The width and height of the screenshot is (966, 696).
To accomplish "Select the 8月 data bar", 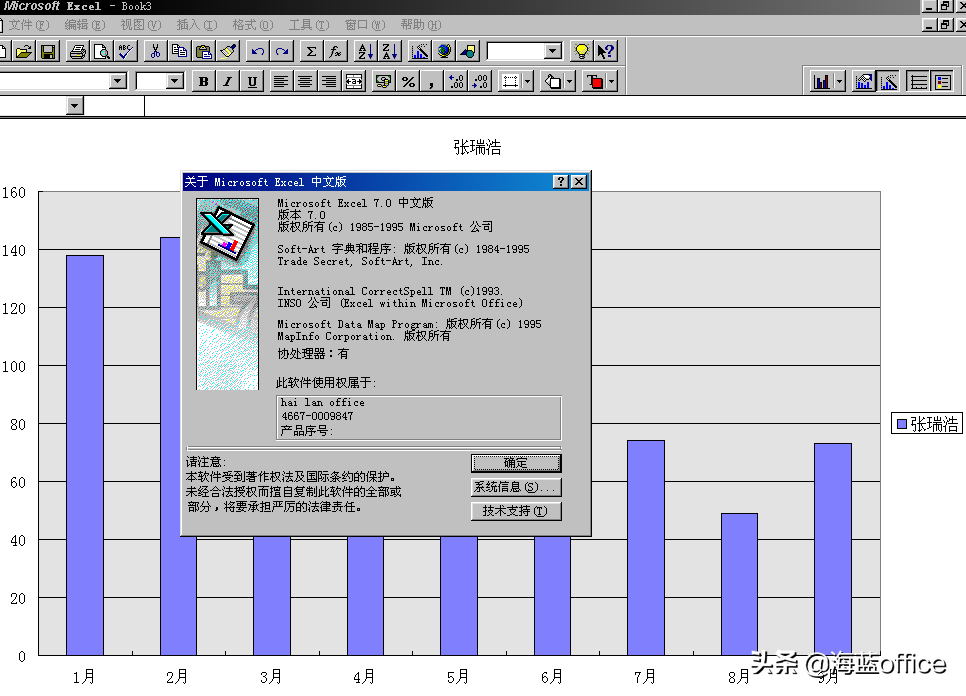I will click(x=739, y=585).
